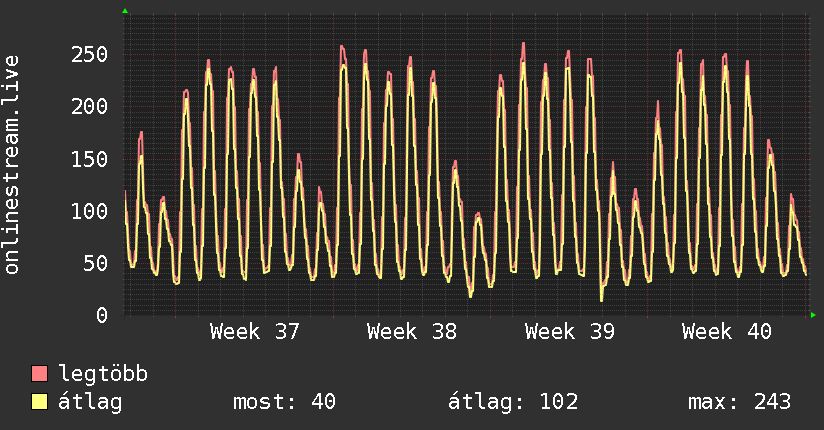The image size is (824, 430).
Task: Click the 0 y-axis tick label
Action: click(x=102, y=315)
